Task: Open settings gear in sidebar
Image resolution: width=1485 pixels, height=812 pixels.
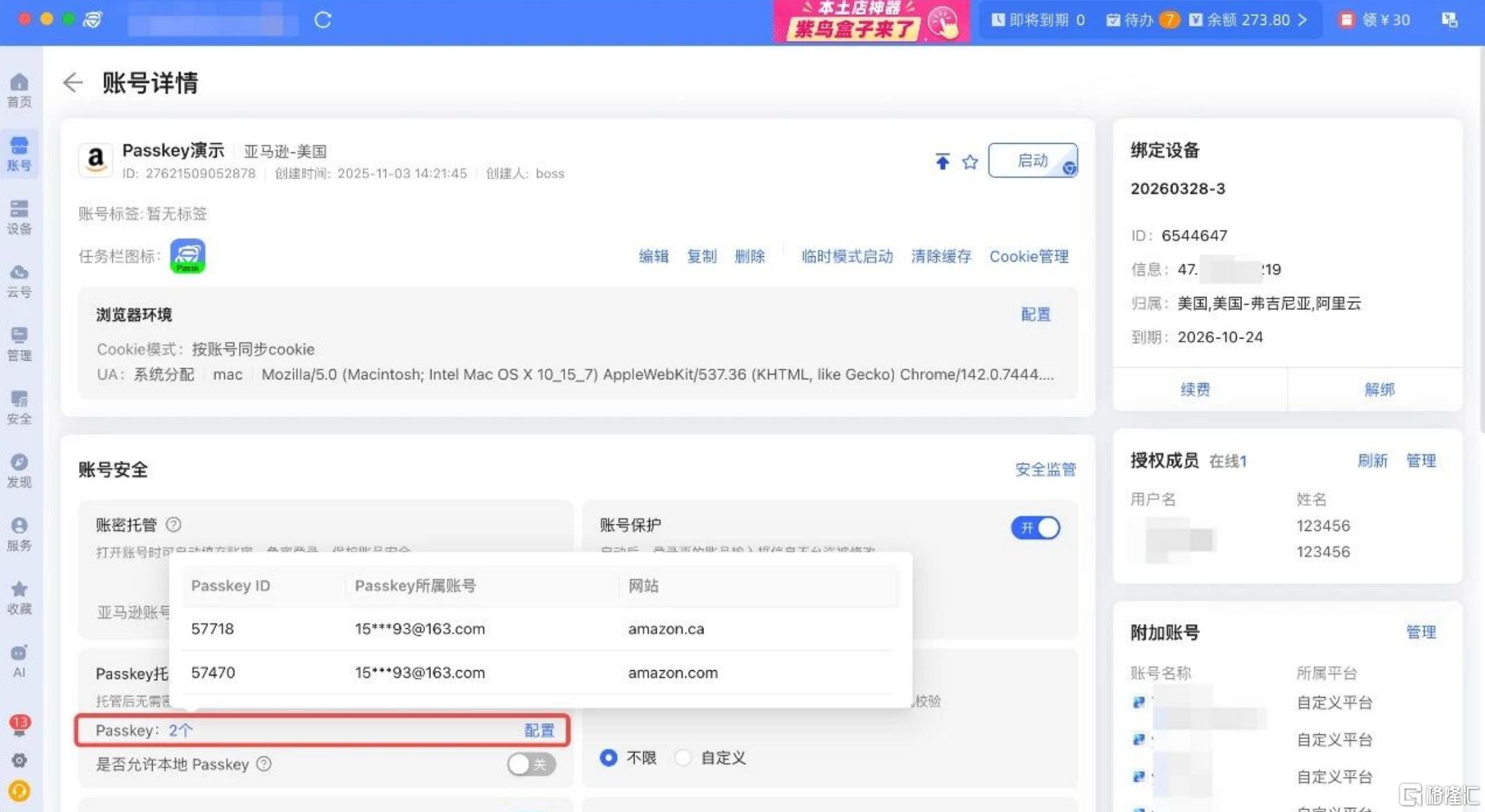Action: tap(19, 760)
